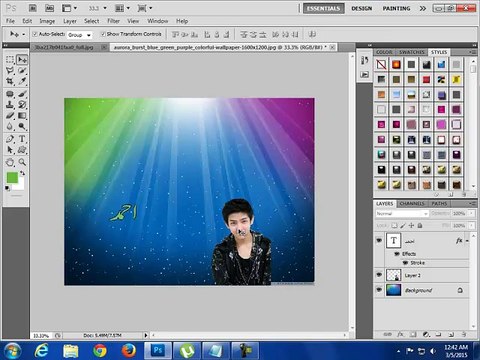
Task: Select the Eyedropper tool
Action: click(22, 81)
